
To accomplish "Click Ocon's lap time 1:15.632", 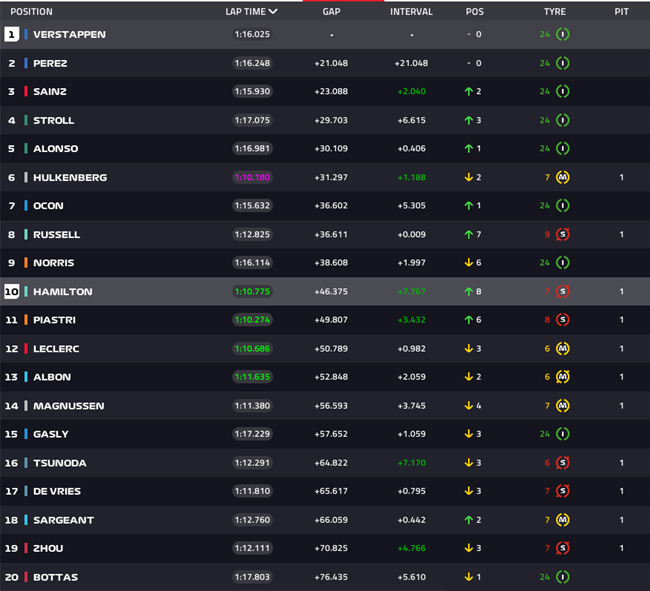I will coord(252,206).
